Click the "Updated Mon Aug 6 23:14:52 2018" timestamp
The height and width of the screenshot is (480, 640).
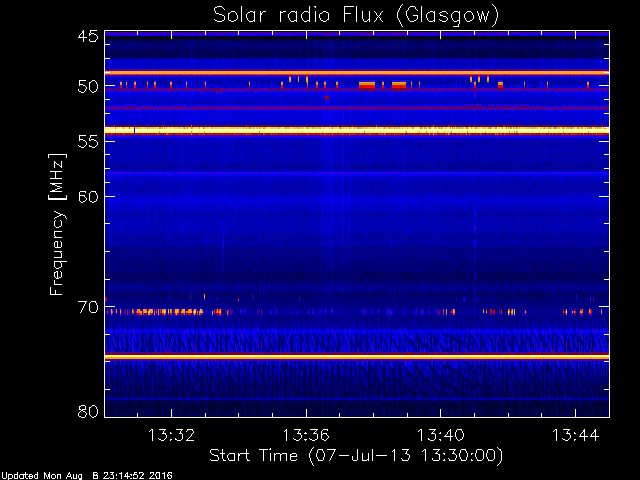86,476
